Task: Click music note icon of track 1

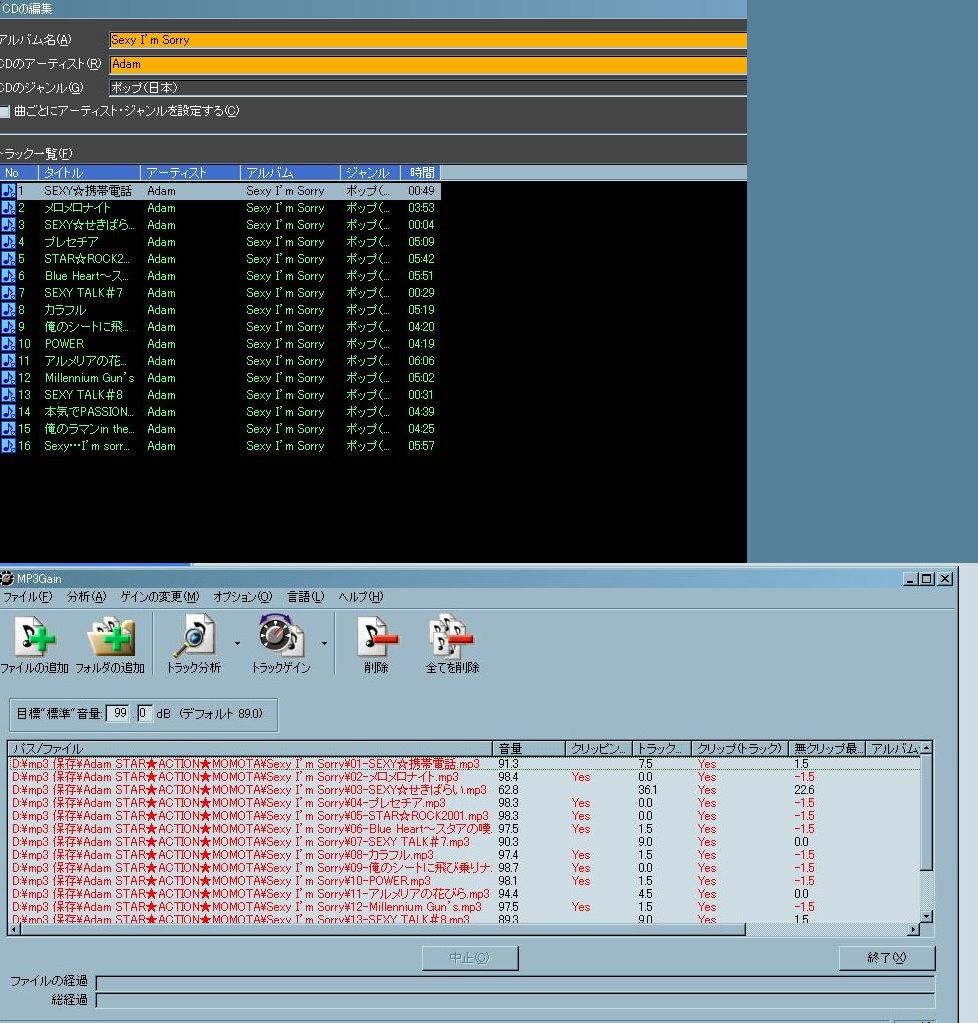Action: (x=8, y=191)
